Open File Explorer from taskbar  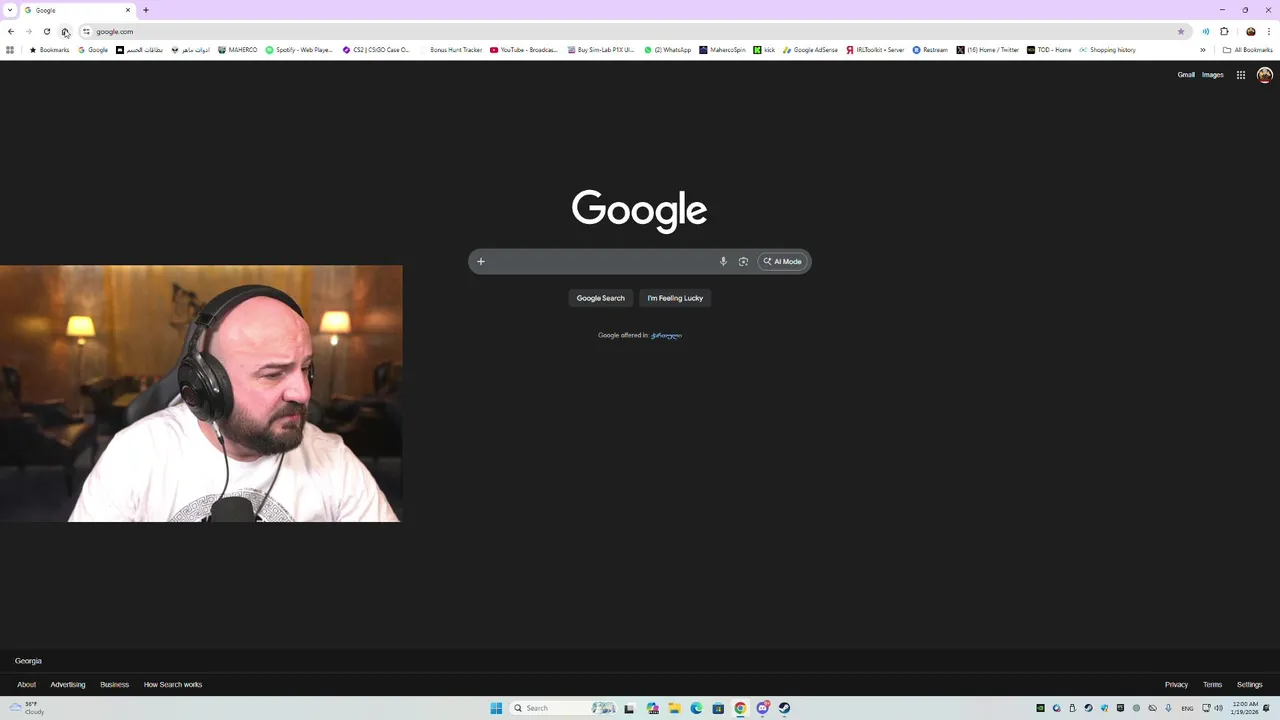click(x=674, y=708)
